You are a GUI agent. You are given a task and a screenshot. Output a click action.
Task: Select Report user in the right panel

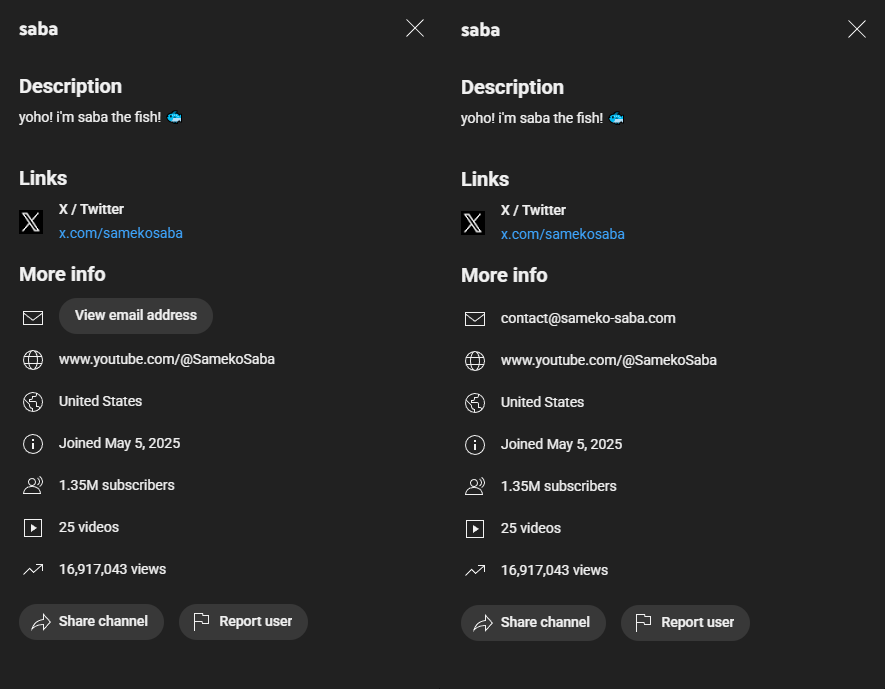coord(685,622)
